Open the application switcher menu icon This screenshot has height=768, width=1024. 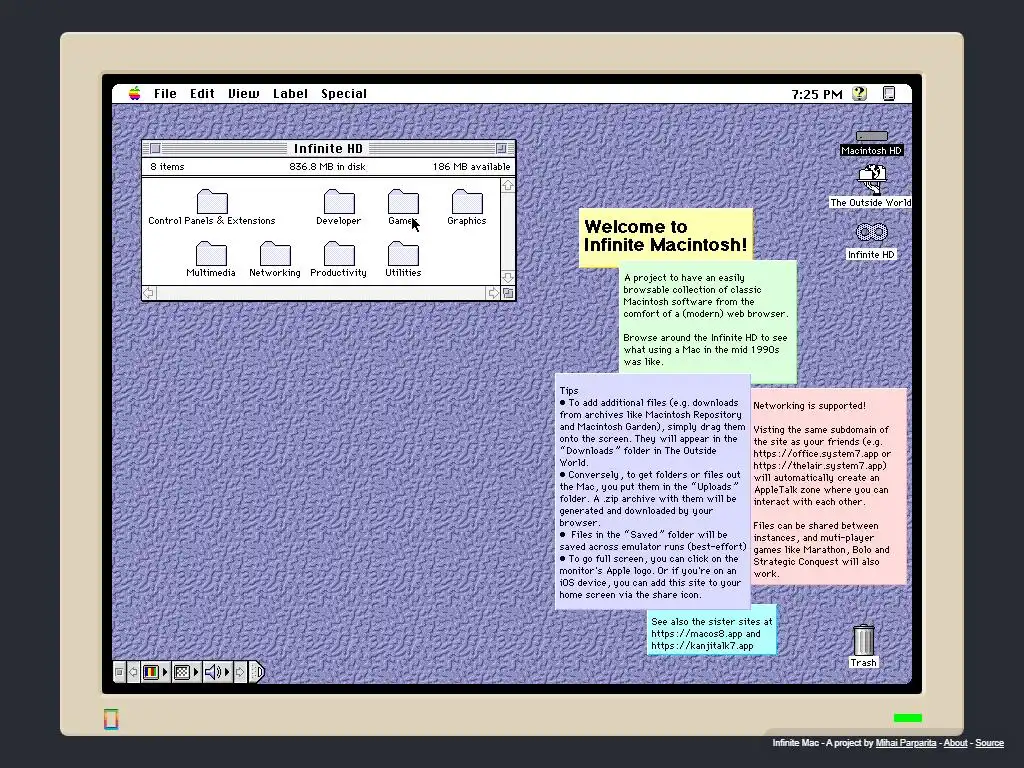[889, 93]
